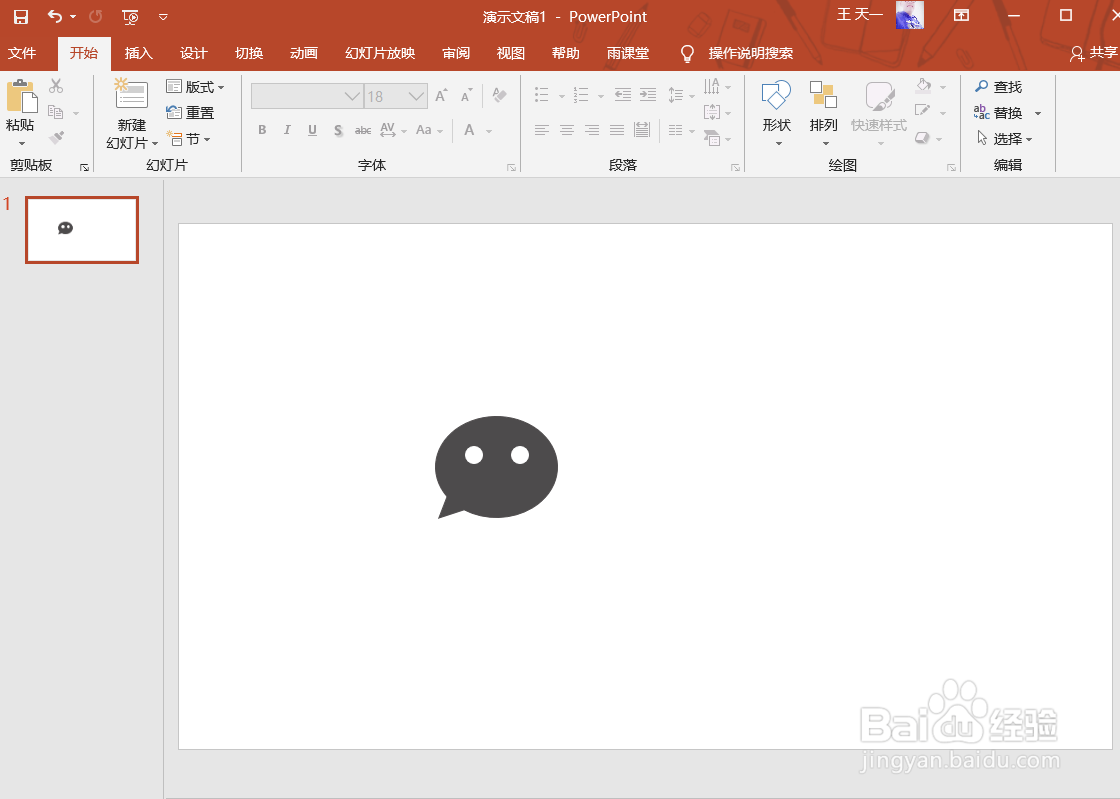Toggle Italic formatting
1120x799 pixels.
287,130
